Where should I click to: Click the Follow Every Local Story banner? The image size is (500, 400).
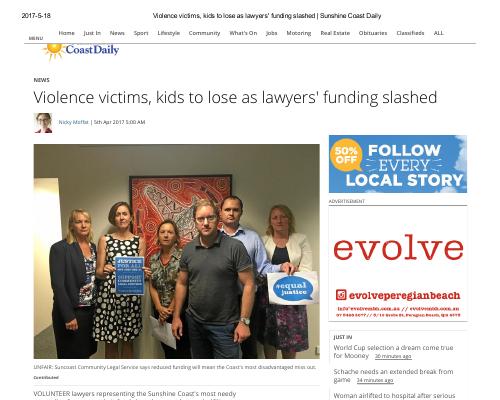pos(398,164)
